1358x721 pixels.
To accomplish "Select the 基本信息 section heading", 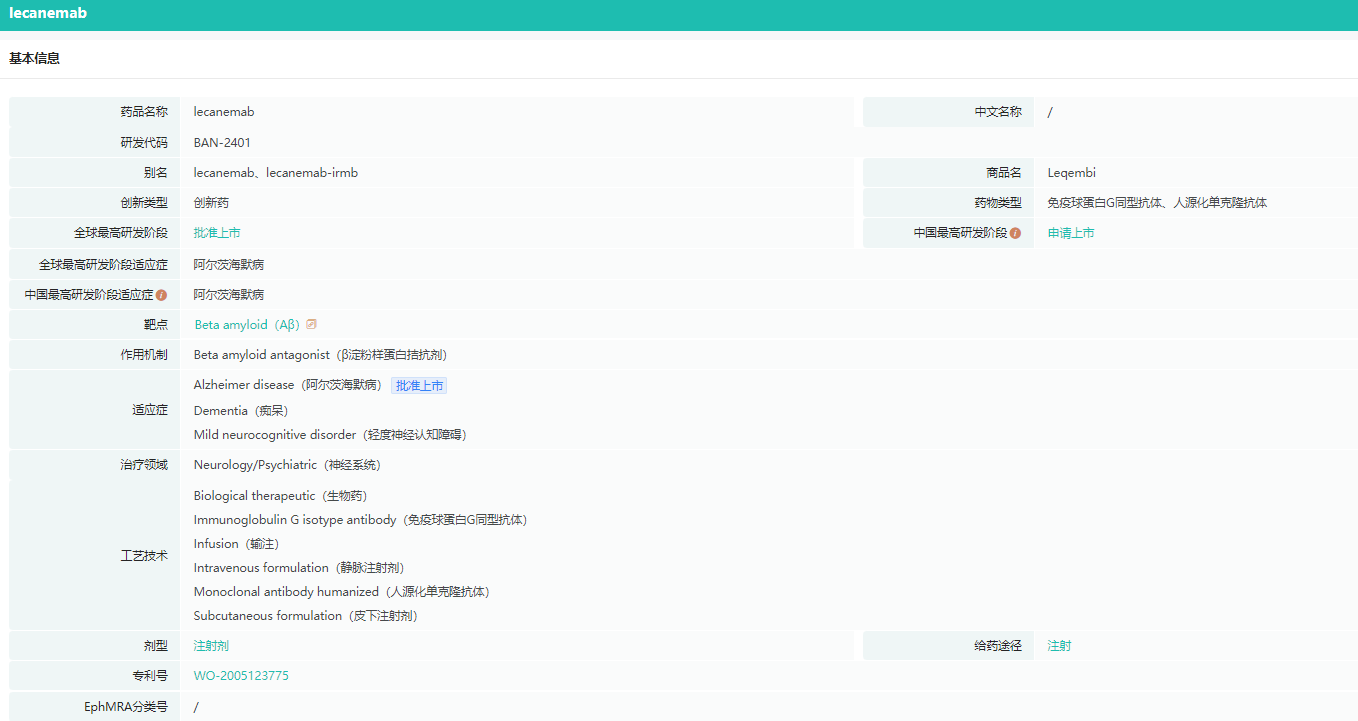I will click(35, 59).
